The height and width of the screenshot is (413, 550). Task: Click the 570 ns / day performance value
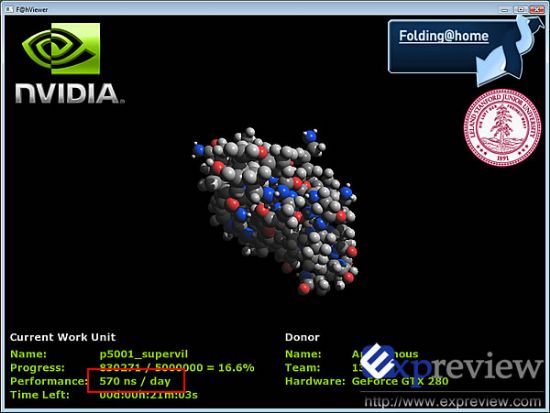coord(135,381)
